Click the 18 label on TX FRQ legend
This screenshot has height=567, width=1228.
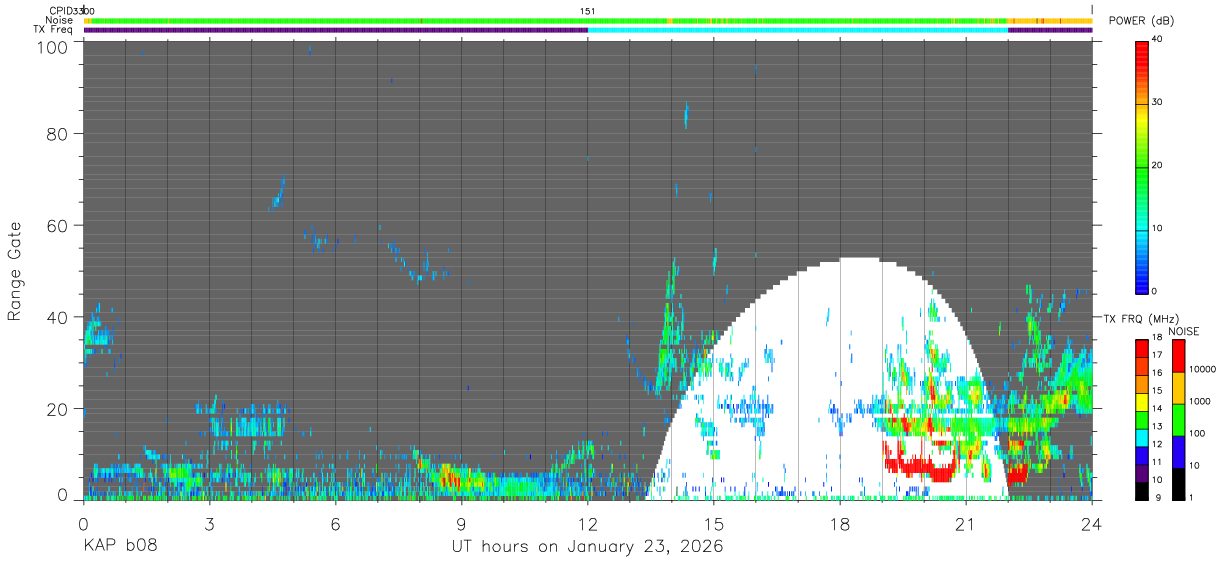coord(1157,338)
